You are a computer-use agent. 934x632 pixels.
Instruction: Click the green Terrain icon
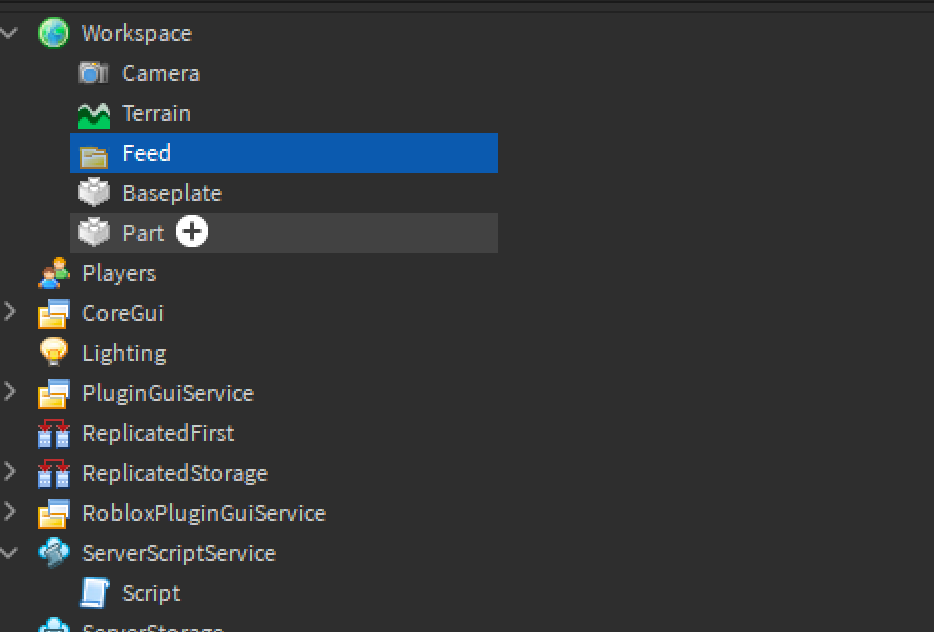pos(94,114)
